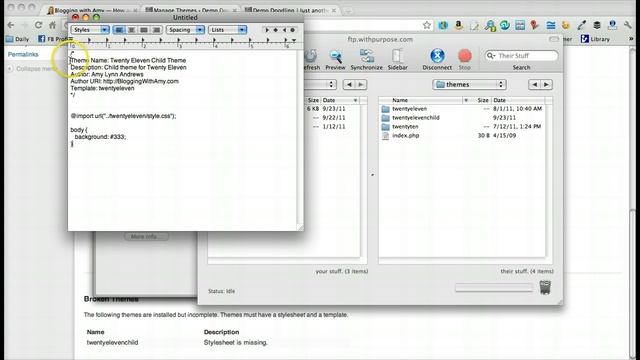Open twentyeleven folder icon in themes list
Image resolution: width=640 pixels, height=360 pixels.
[x=385, y=109]
